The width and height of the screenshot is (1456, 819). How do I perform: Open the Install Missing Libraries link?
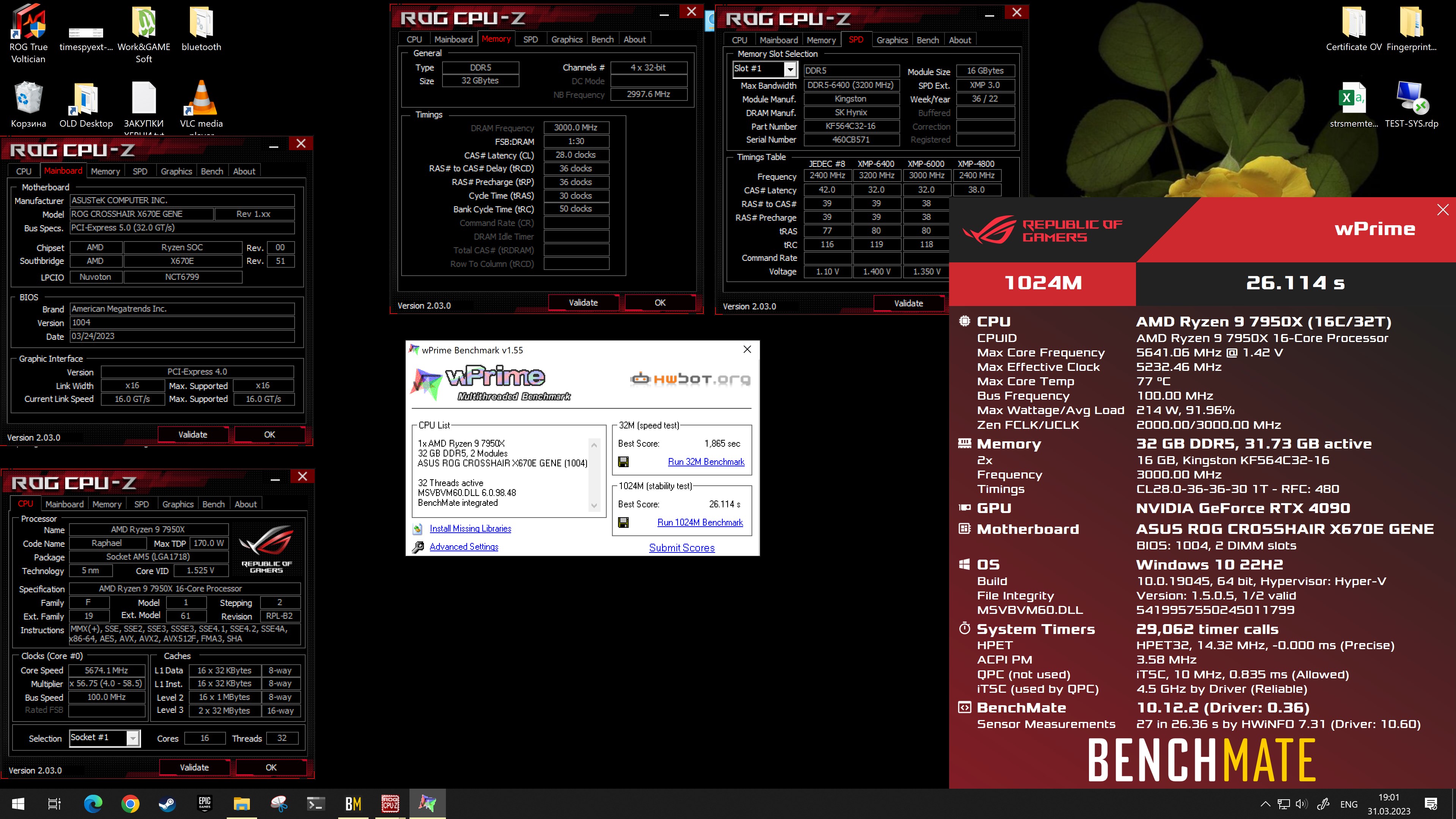click(470, 529)
